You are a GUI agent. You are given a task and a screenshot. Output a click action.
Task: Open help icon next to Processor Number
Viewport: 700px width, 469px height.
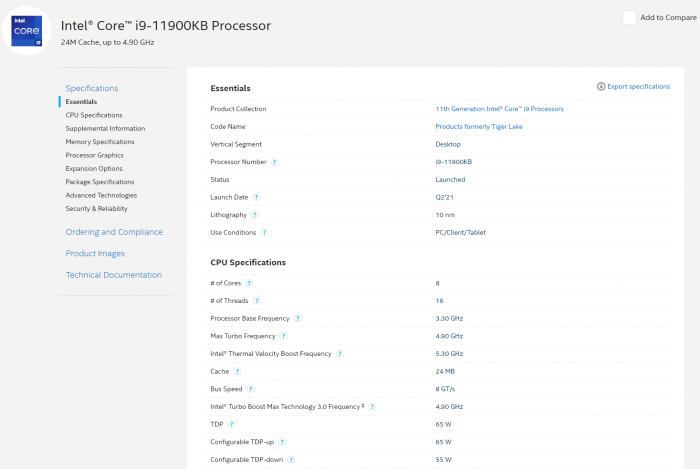point(275,162)
